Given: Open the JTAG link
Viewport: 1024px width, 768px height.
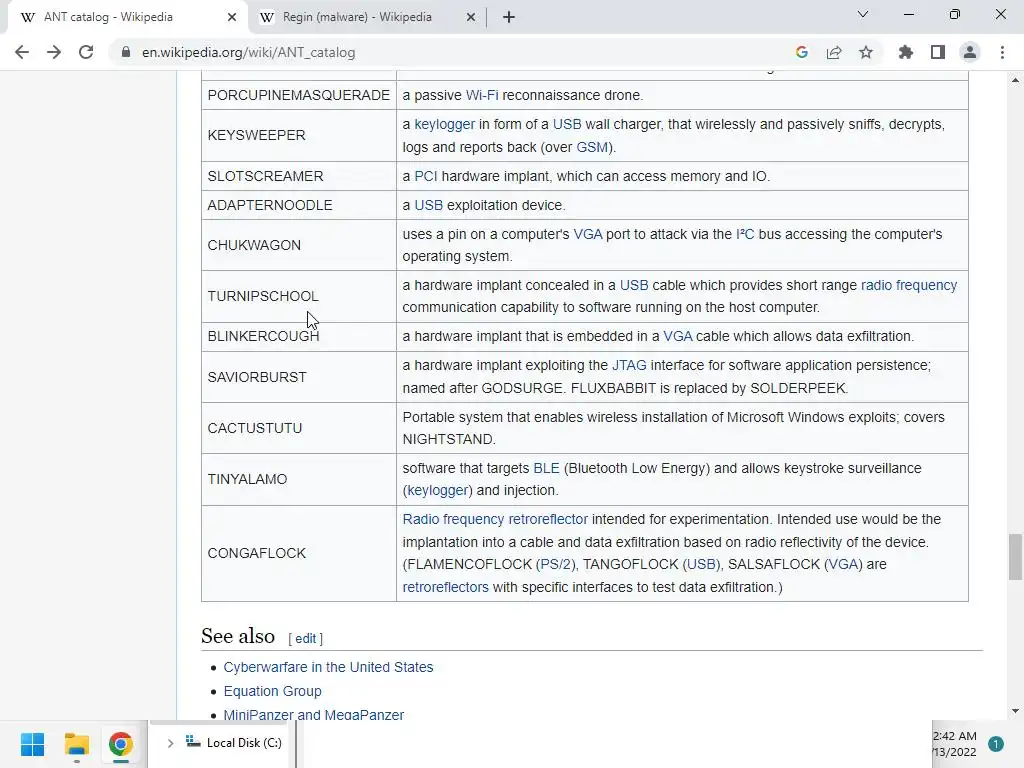Looking at the screenshot, I should click(629, 365).
